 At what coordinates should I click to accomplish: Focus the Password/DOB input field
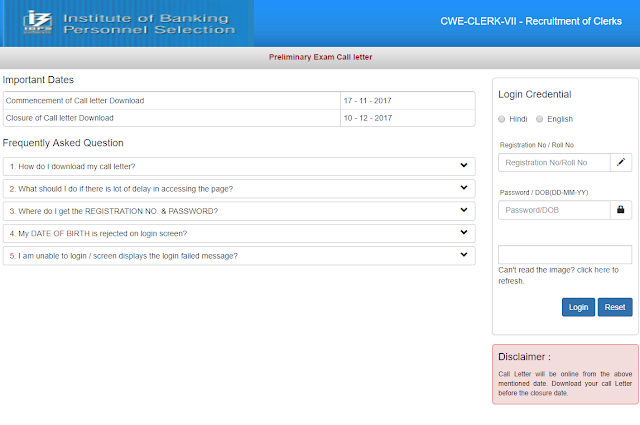click(x=554, y=210)
